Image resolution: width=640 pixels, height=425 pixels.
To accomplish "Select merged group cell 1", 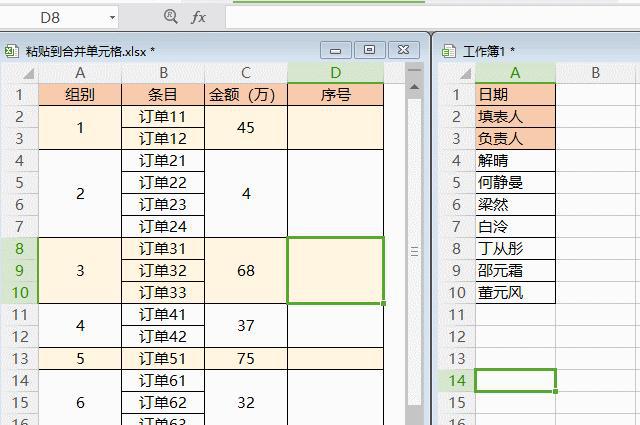I will (80, 128).
